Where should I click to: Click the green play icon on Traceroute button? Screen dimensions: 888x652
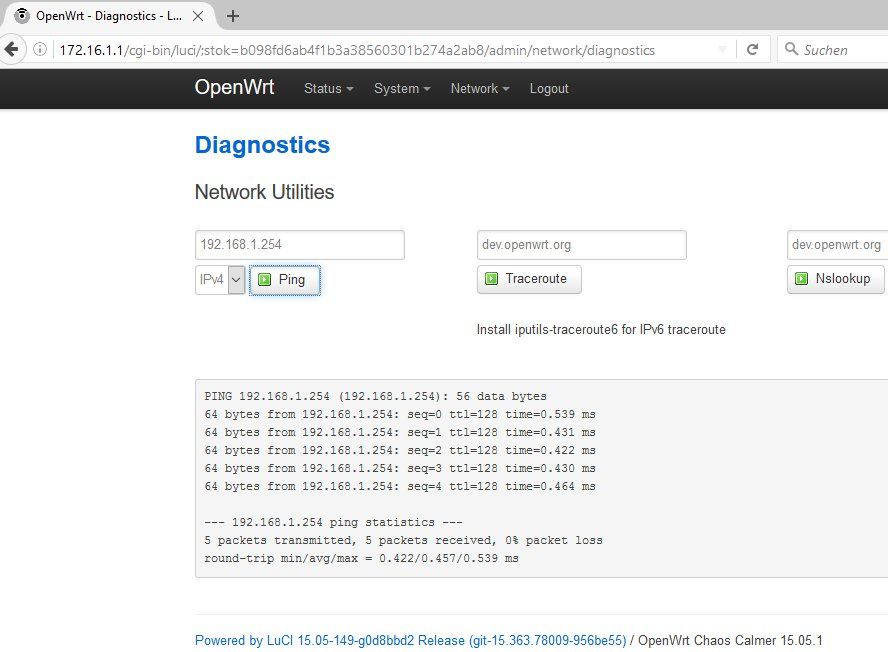click(x=492, y=279)
